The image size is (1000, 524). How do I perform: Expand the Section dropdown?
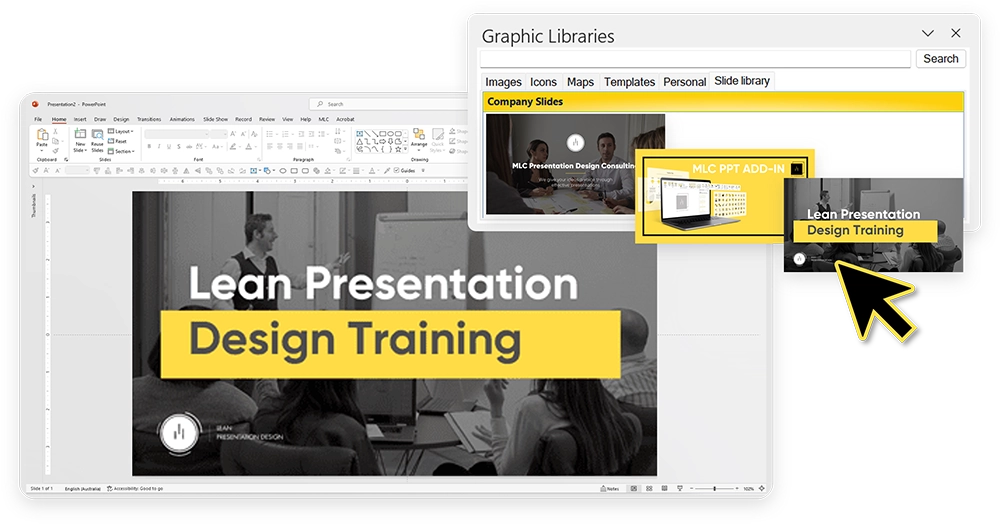click(x=121, y=152)
